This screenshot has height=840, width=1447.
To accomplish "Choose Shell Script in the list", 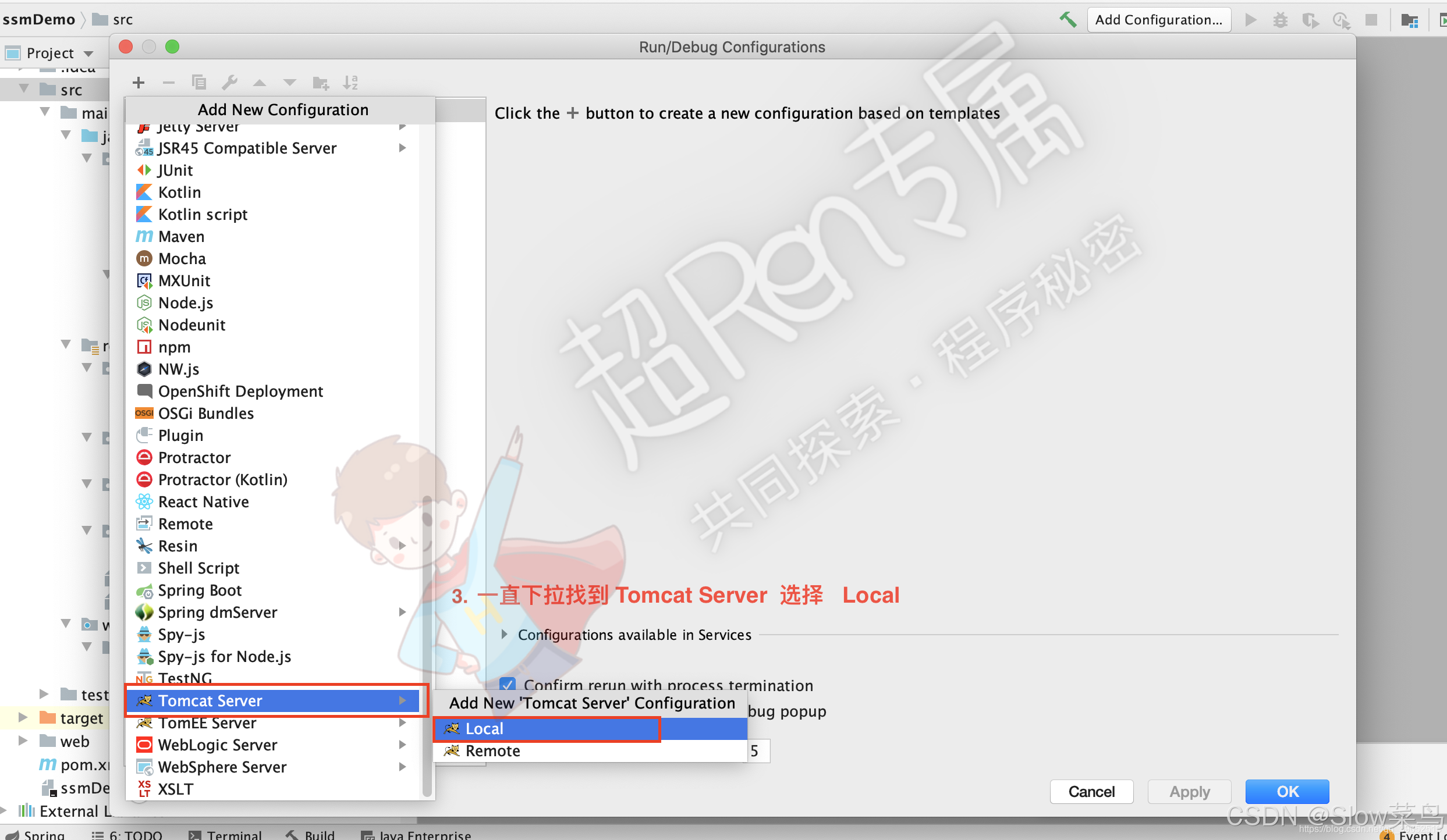I will coord(272,568).
